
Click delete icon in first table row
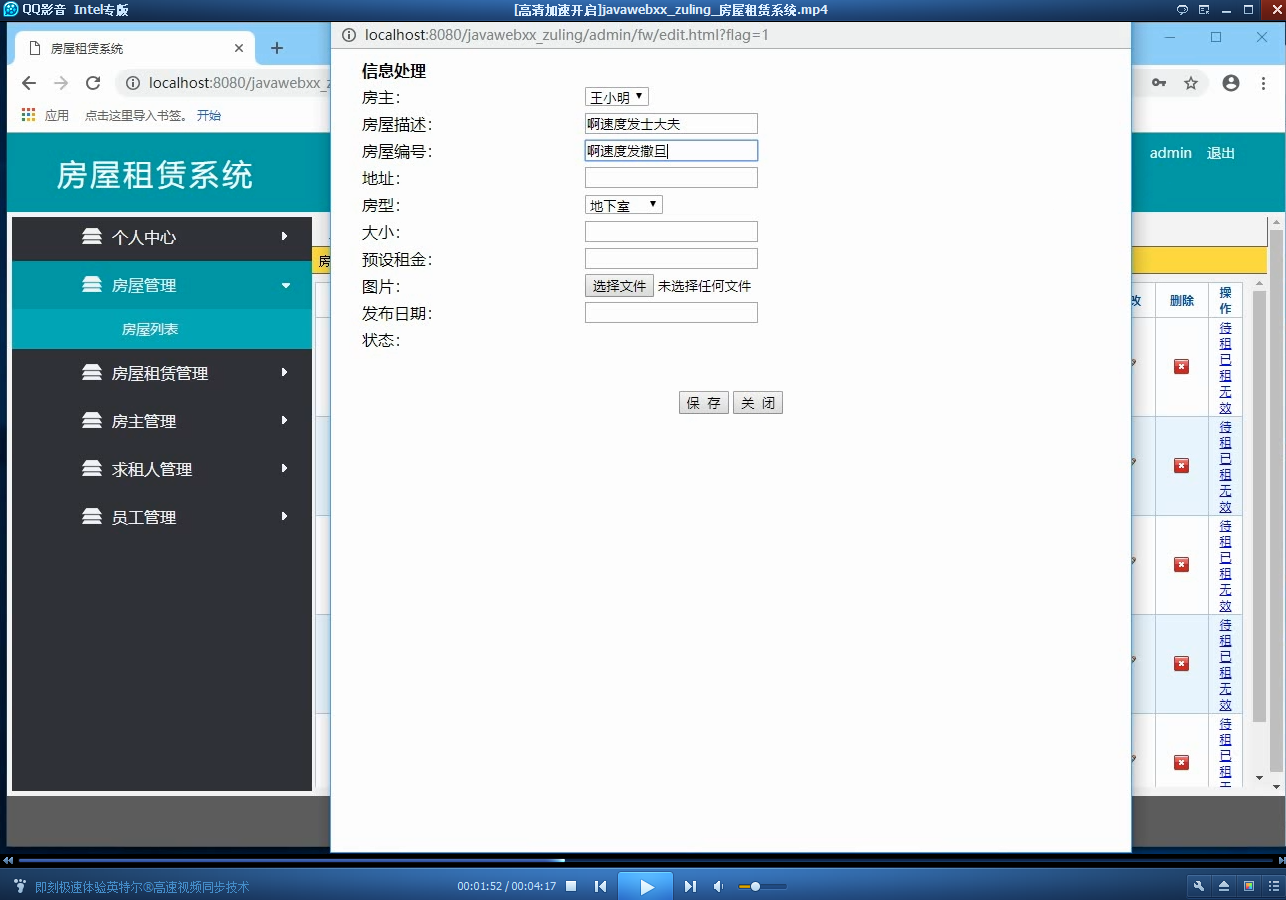(x=1181, y=367)
